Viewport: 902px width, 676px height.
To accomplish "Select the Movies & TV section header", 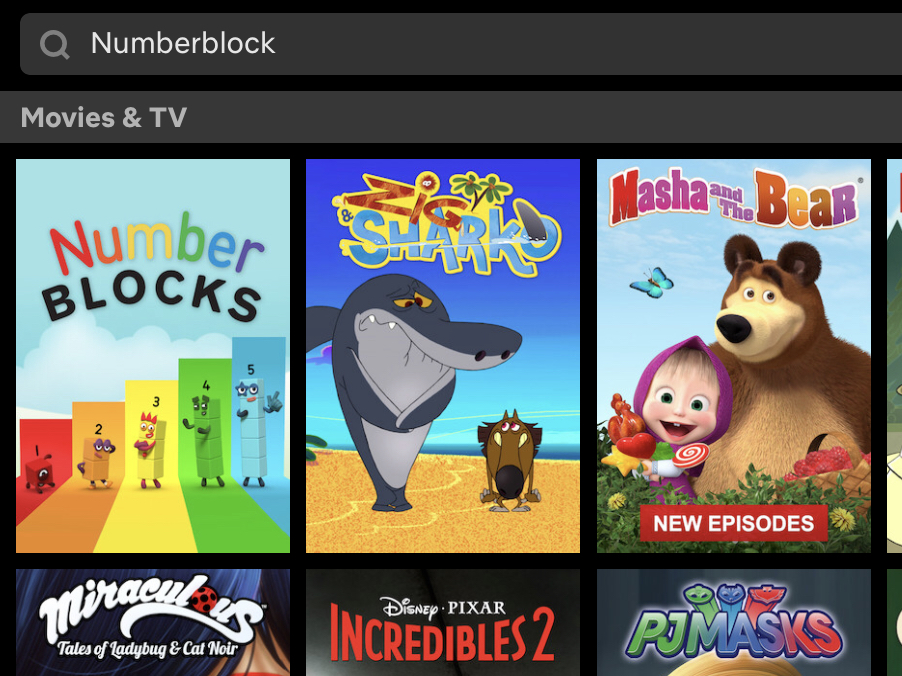I will tap(104, 117).
